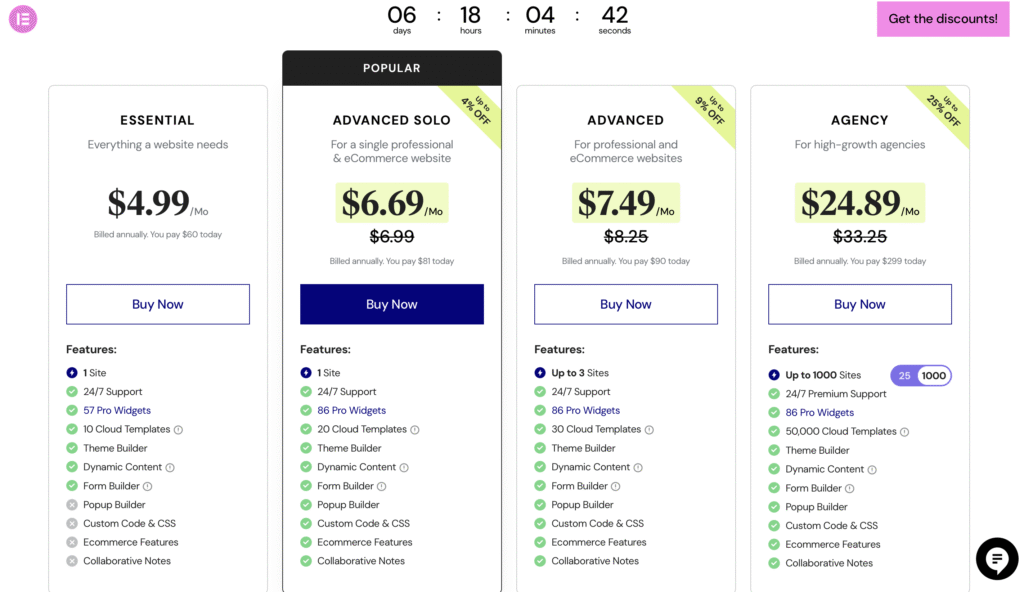Viewport: 1024px width, 592px height.
Task: Click the Get the discounts! button
Action: pos(941,19)
